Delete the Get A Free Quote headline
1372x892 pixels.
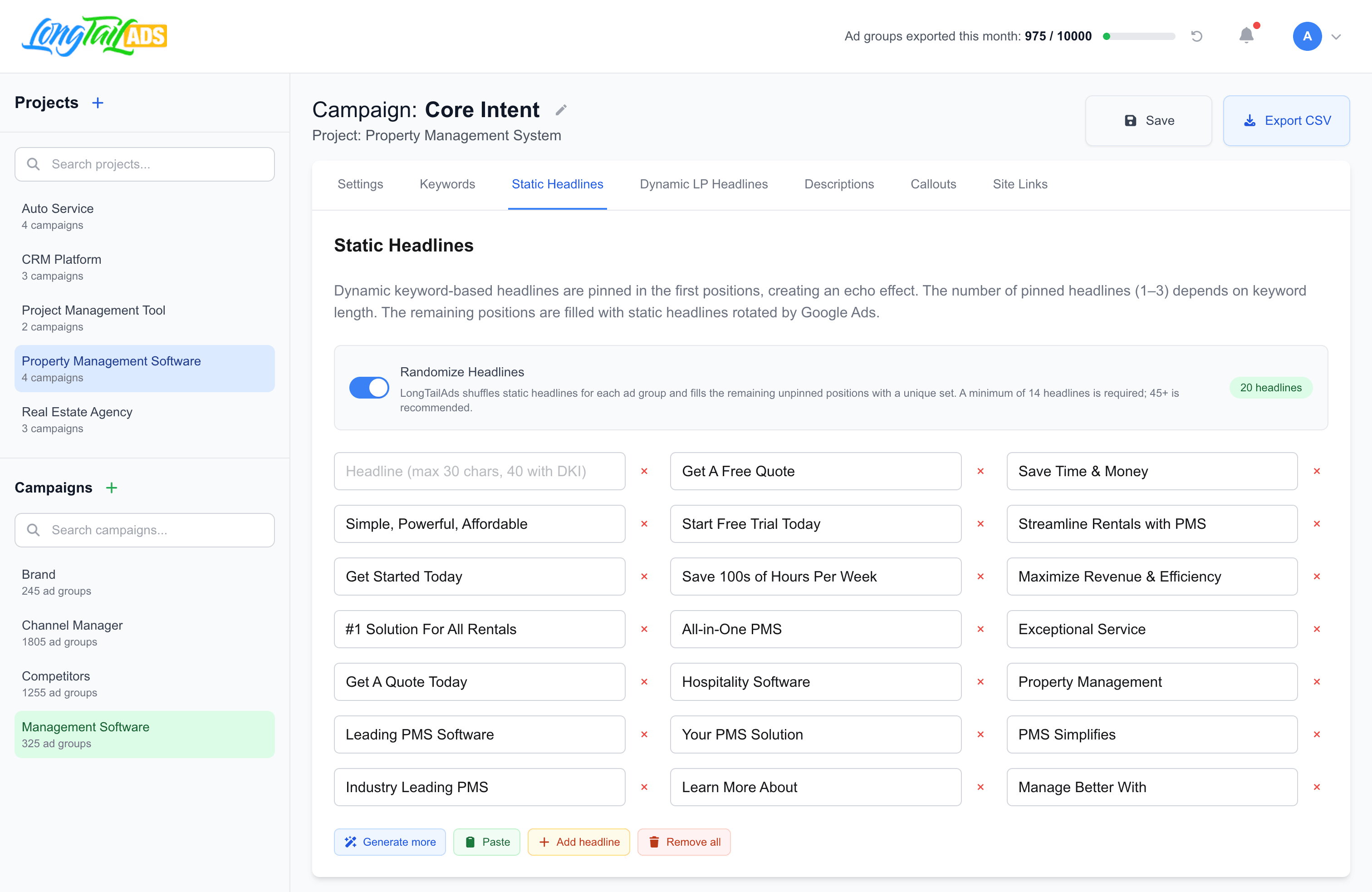point(980,471)
